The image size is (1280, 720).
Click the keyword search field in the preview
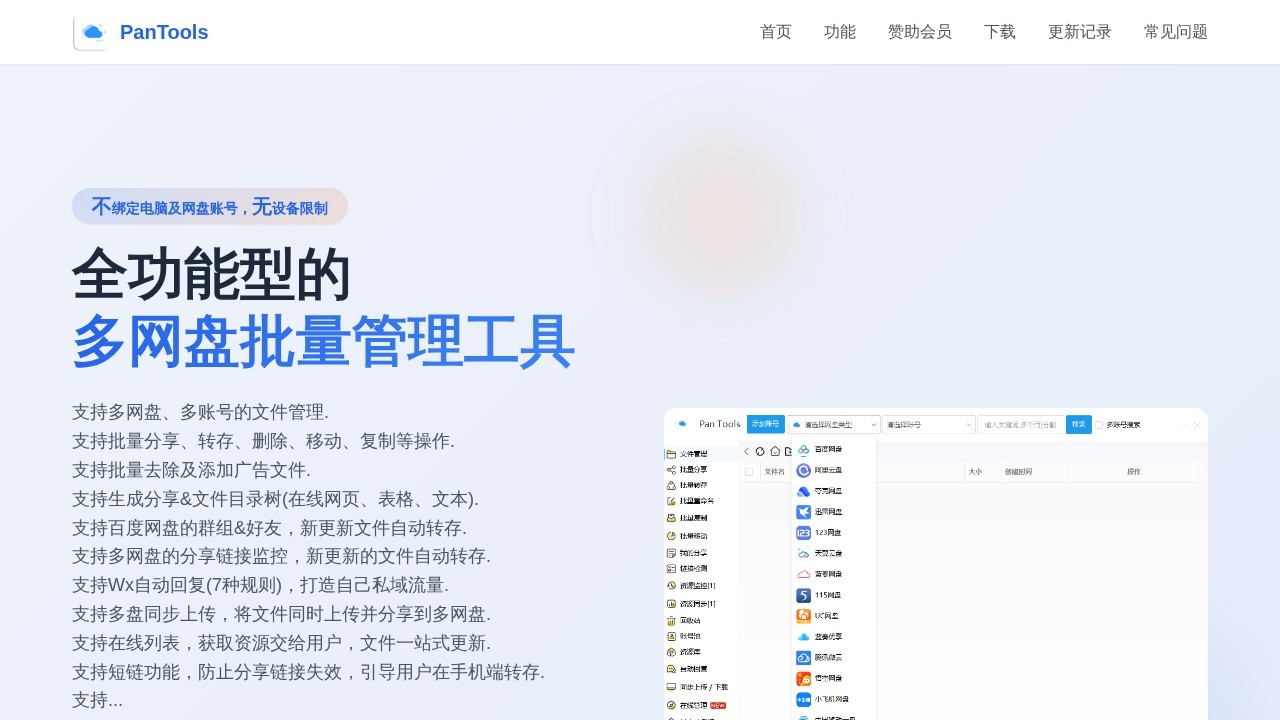pos(1021,424)
